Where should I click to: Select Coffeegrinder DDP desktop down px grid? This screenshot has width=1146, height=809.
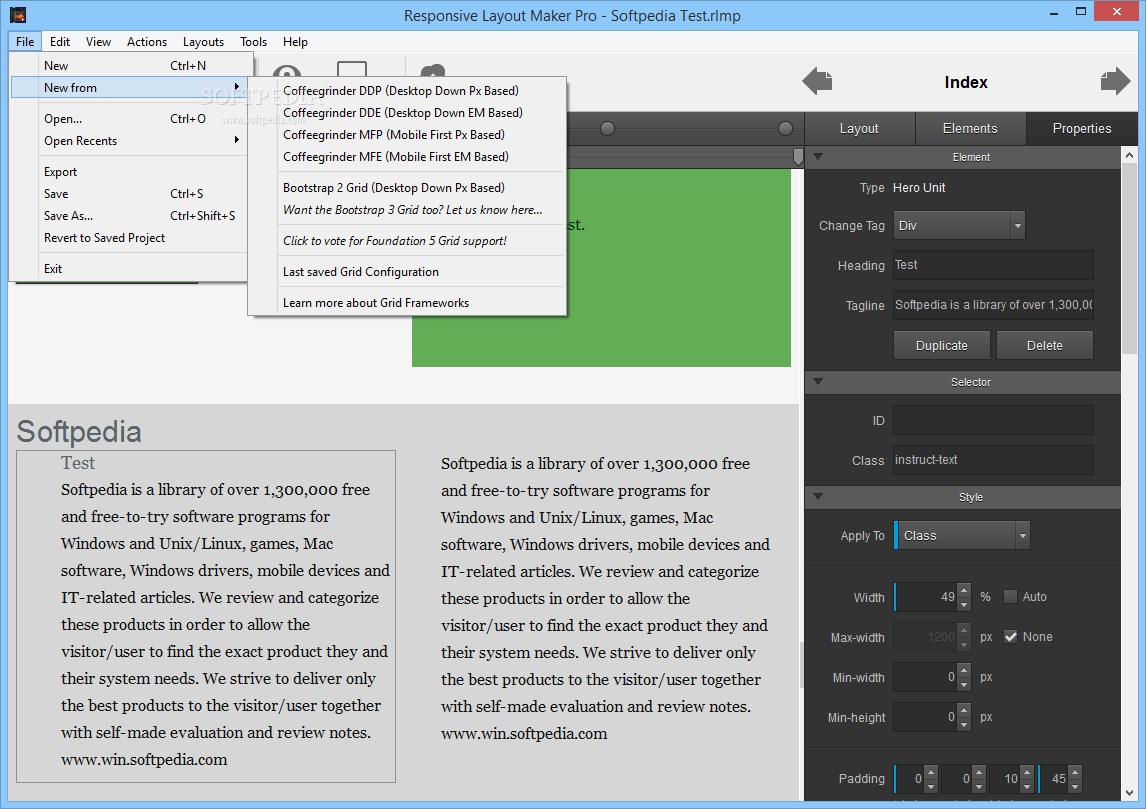(407, 91)
